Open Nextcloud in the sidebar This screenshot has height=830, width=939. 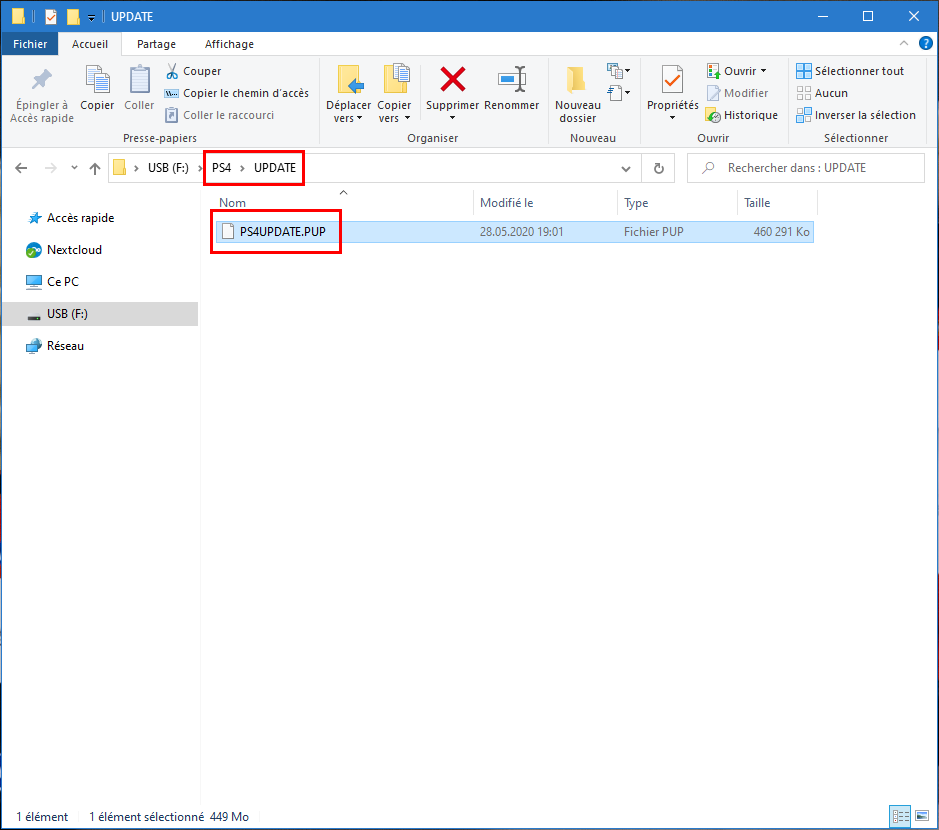64,250
